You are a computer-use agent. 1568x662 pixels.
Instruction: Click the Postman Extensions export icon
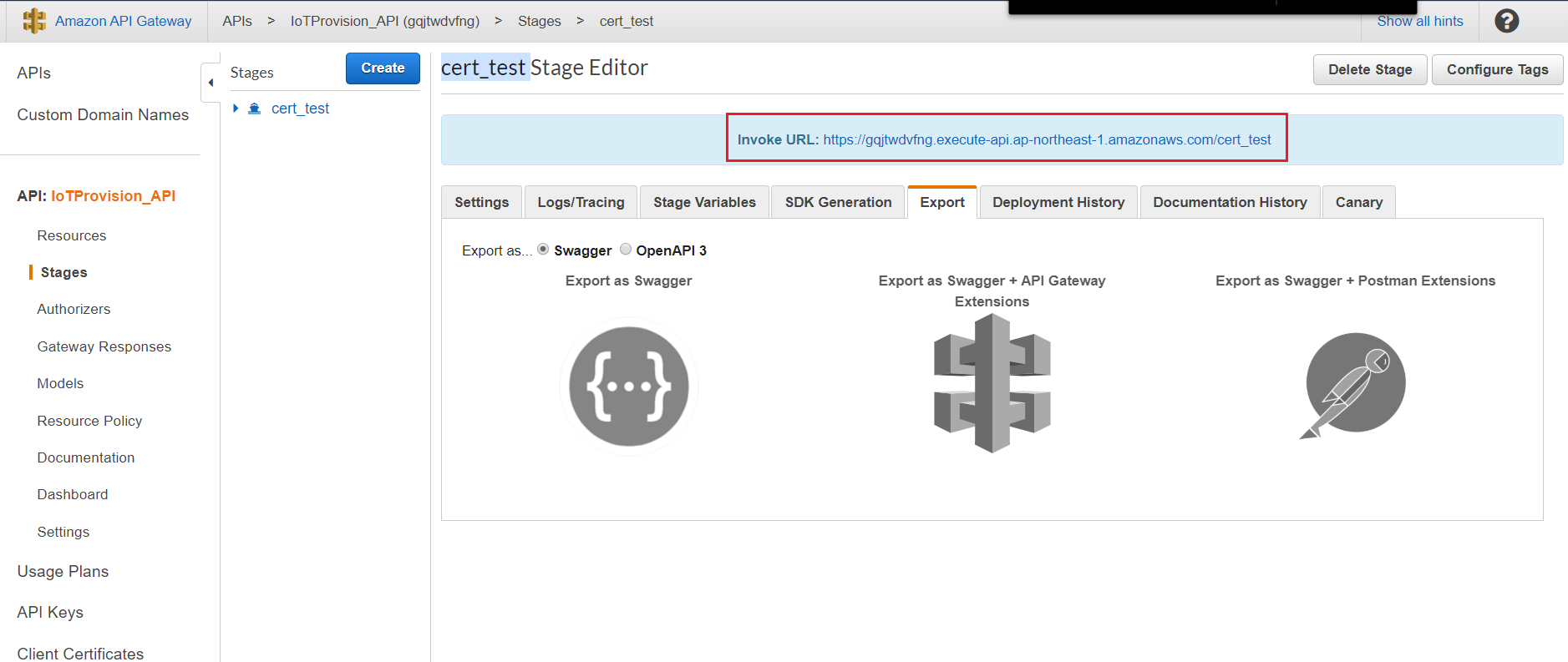pyautogui.click(x=1353, y=385)
